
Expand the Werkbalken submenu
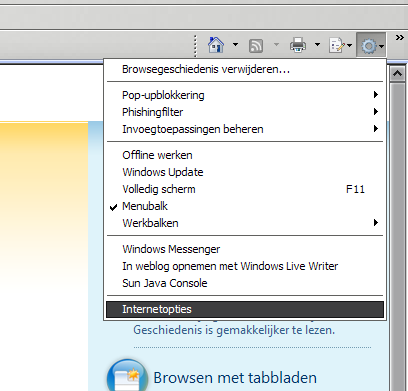click(245, 223)
